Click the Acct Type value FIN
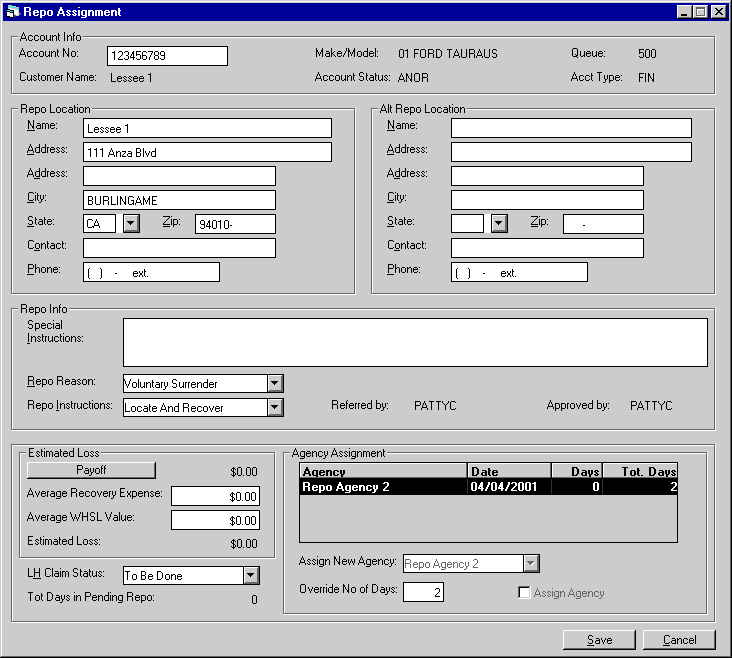The width and height of the screenshot is (732, 658). [646, 78]
